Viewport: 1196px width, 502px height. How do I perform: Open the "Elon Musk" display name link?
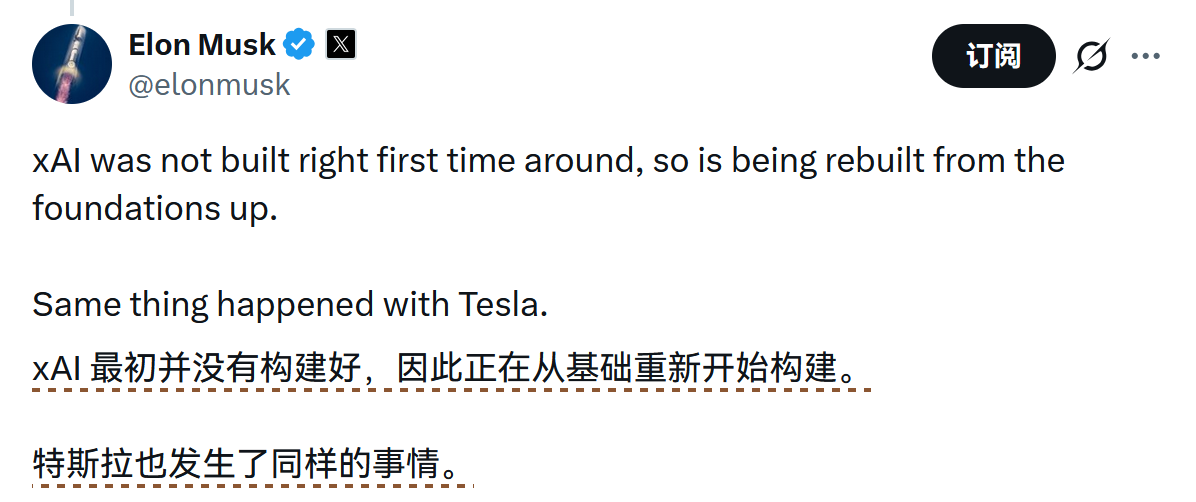202,45
